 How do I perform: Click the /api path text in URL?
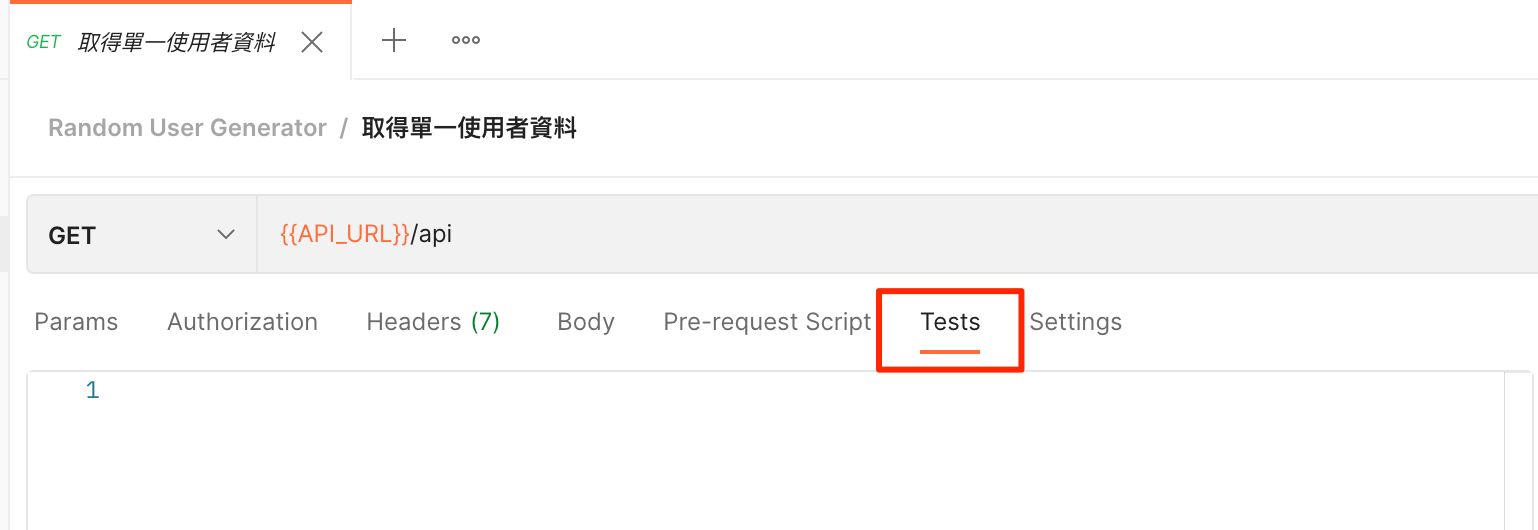(432, 235)
